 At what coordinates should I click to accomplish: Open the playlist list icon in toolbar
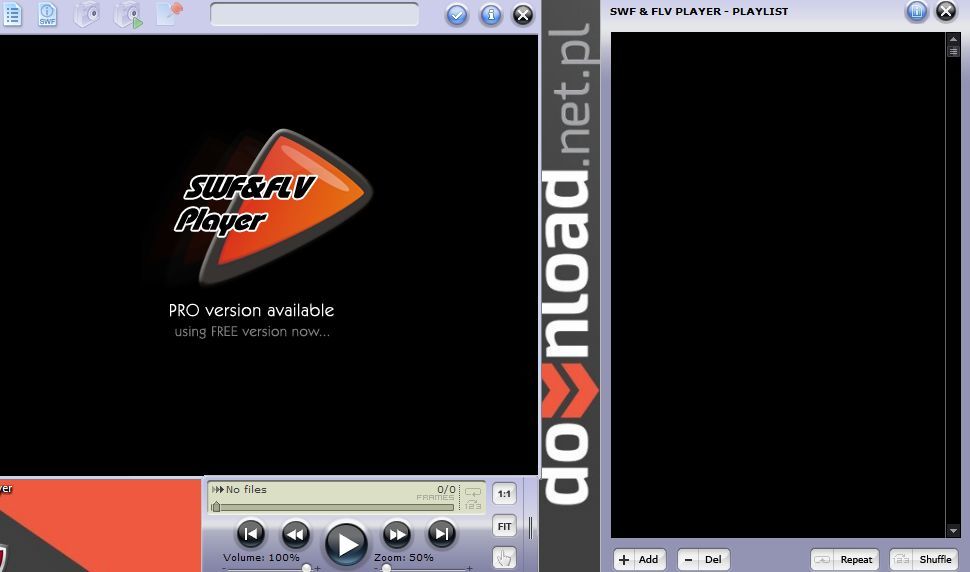(12, 14)
